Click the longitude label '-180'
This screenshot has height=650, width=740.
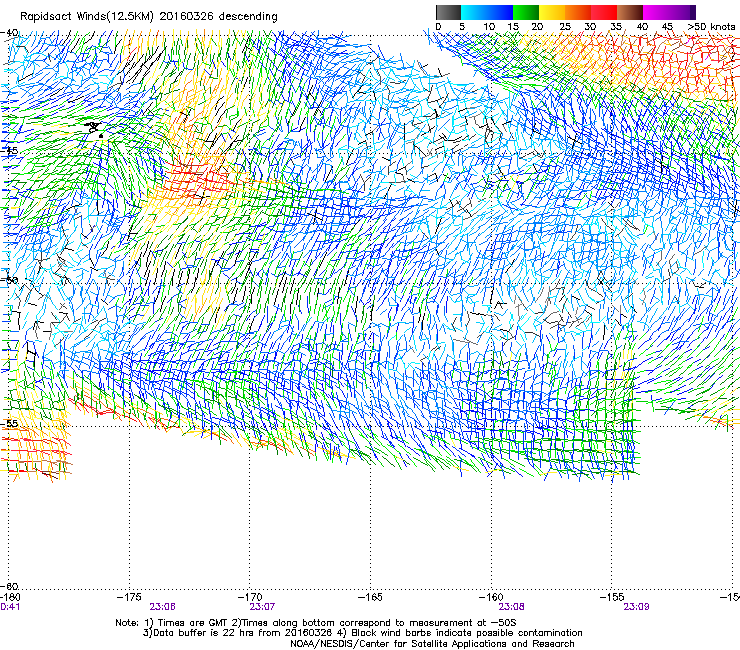coord(9,597)
